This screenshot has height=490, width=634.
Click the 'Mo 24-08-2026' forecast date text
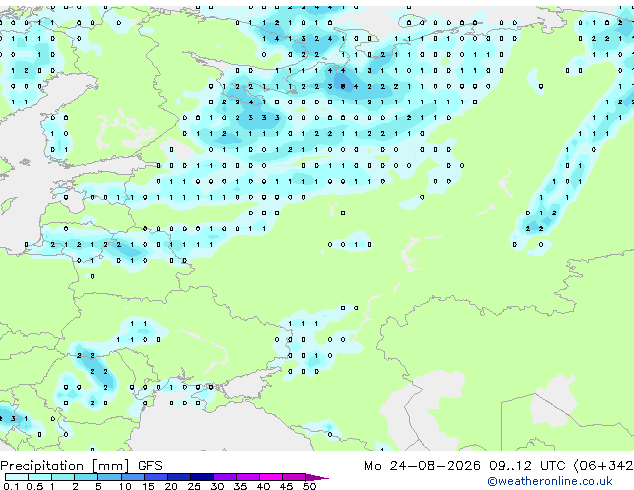422,466
